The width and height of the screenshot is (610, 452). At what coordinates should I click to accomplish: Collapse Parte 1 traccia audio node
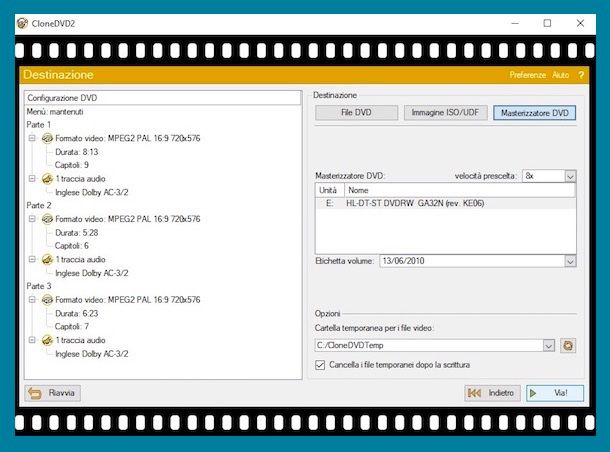(32, 179)
